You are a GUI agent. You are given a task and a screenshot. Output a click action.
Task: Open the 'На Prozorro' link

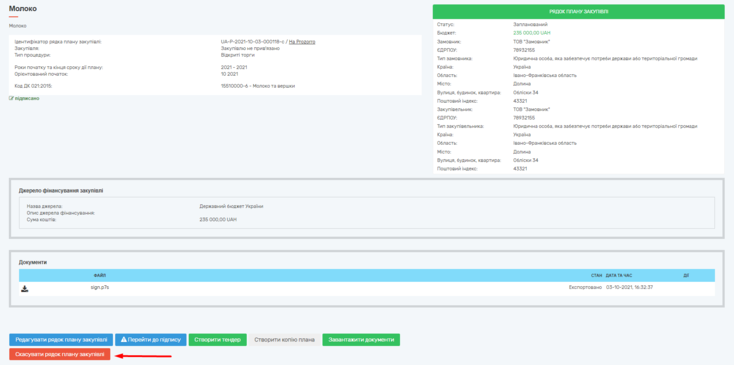(x=302, y=42)
